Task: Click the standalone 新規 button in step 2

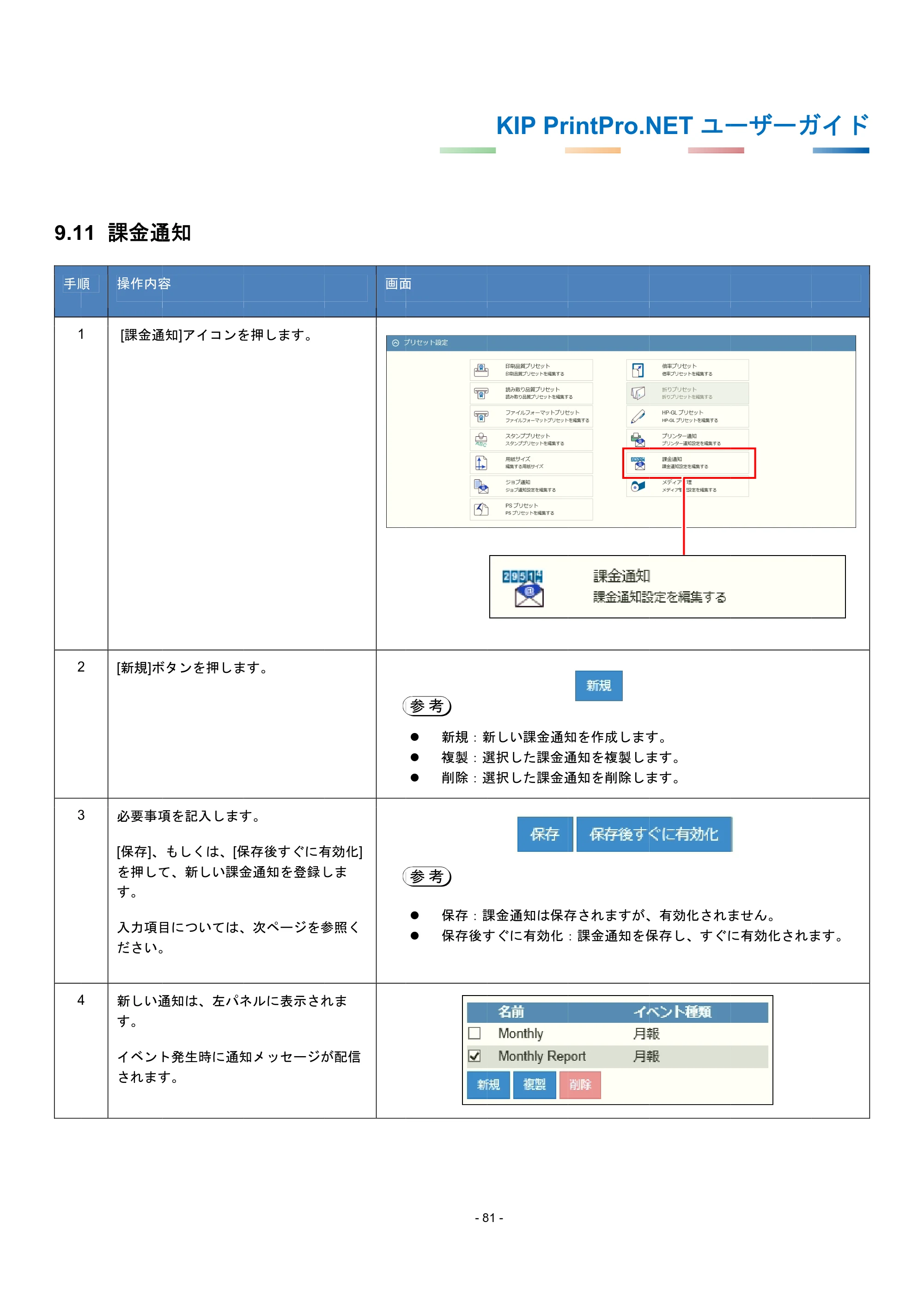Action: (598, 685)
